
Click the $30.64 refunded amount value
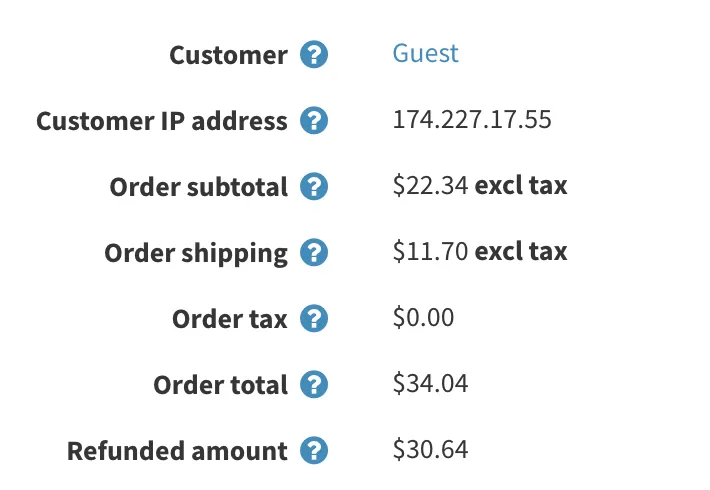pyautogui.click(x=430, y=449)
